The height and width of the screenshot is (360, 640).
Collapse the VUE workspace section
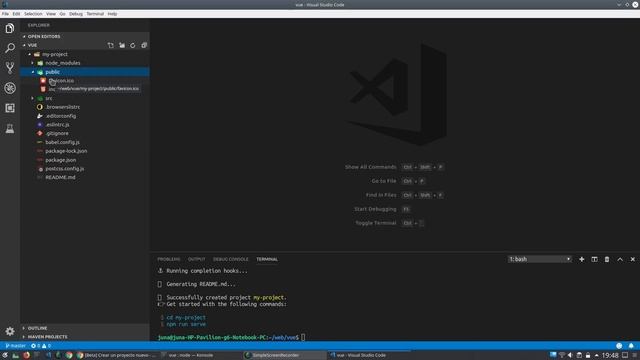click(31, 45)
